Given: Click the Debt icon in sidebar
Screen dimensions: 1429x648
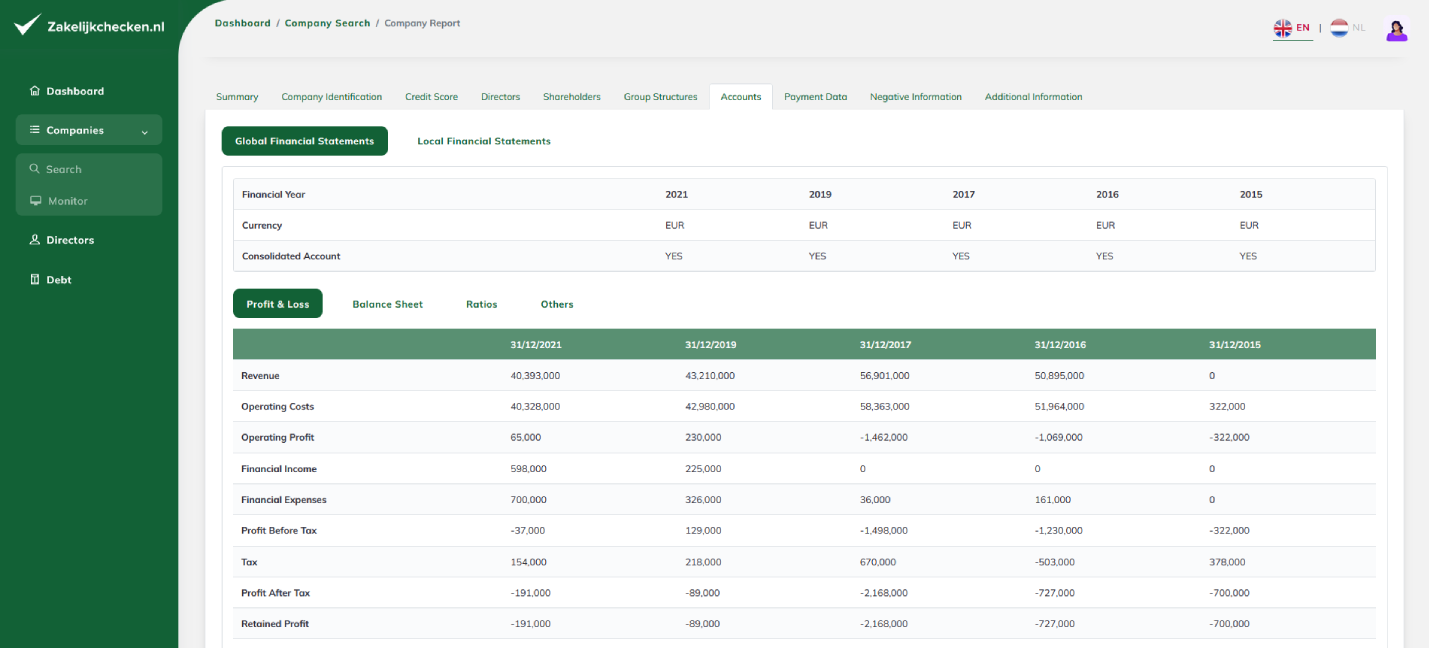Looking at the screenshot, I should 35,280.
